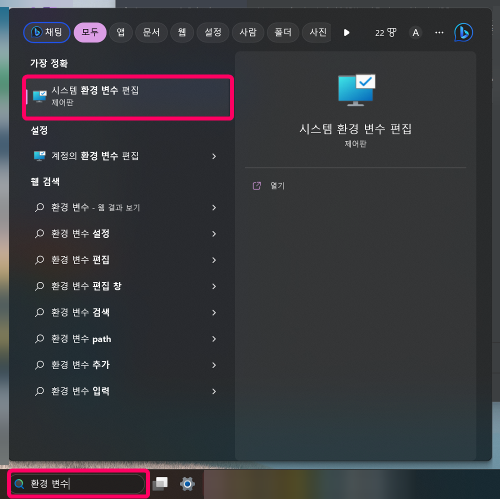This screenshot has height=499, width=500.
Task: Click the search icon beside 환경 변수 추가
Action: [39, 365]
